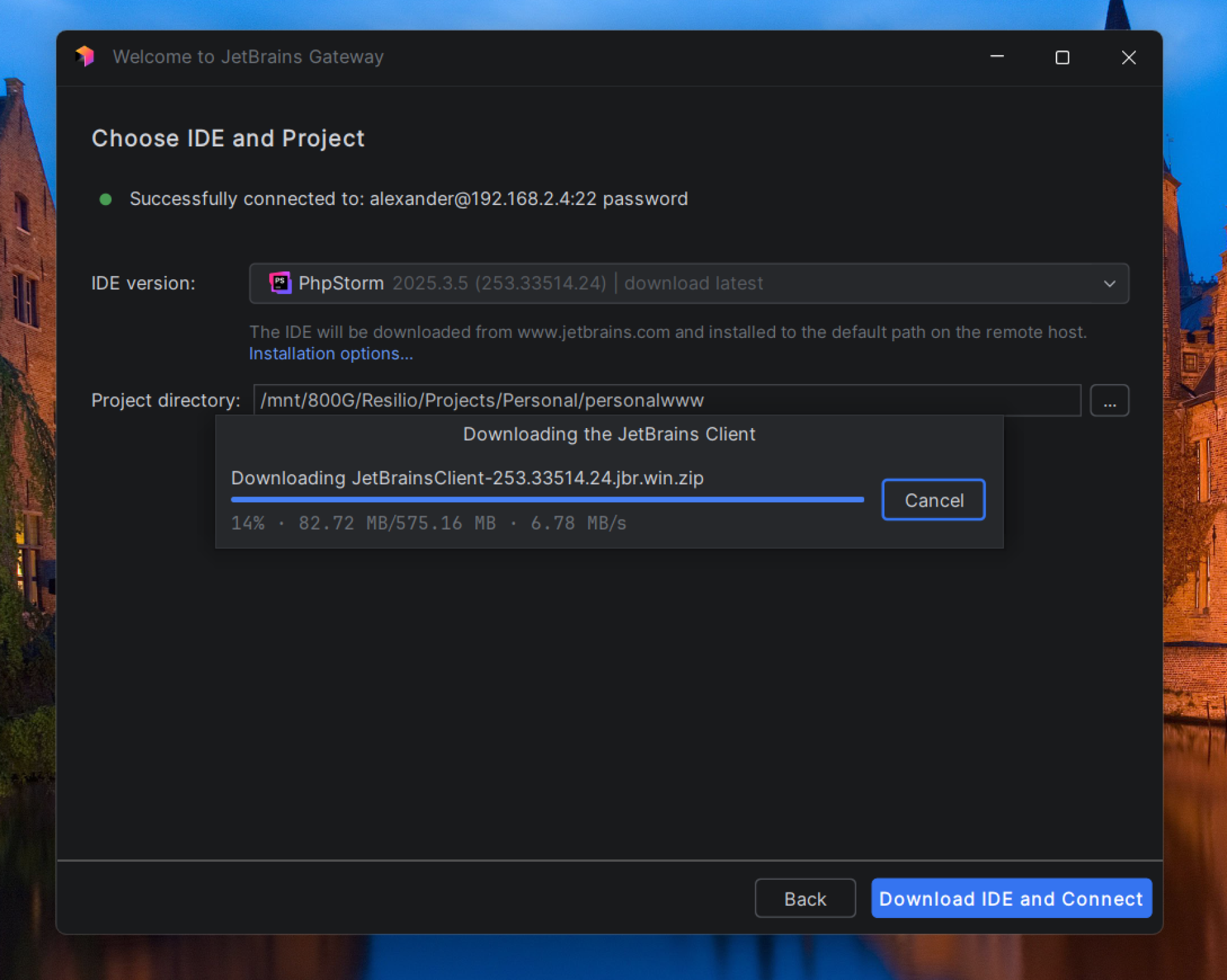Open the Installation options link

331,354
